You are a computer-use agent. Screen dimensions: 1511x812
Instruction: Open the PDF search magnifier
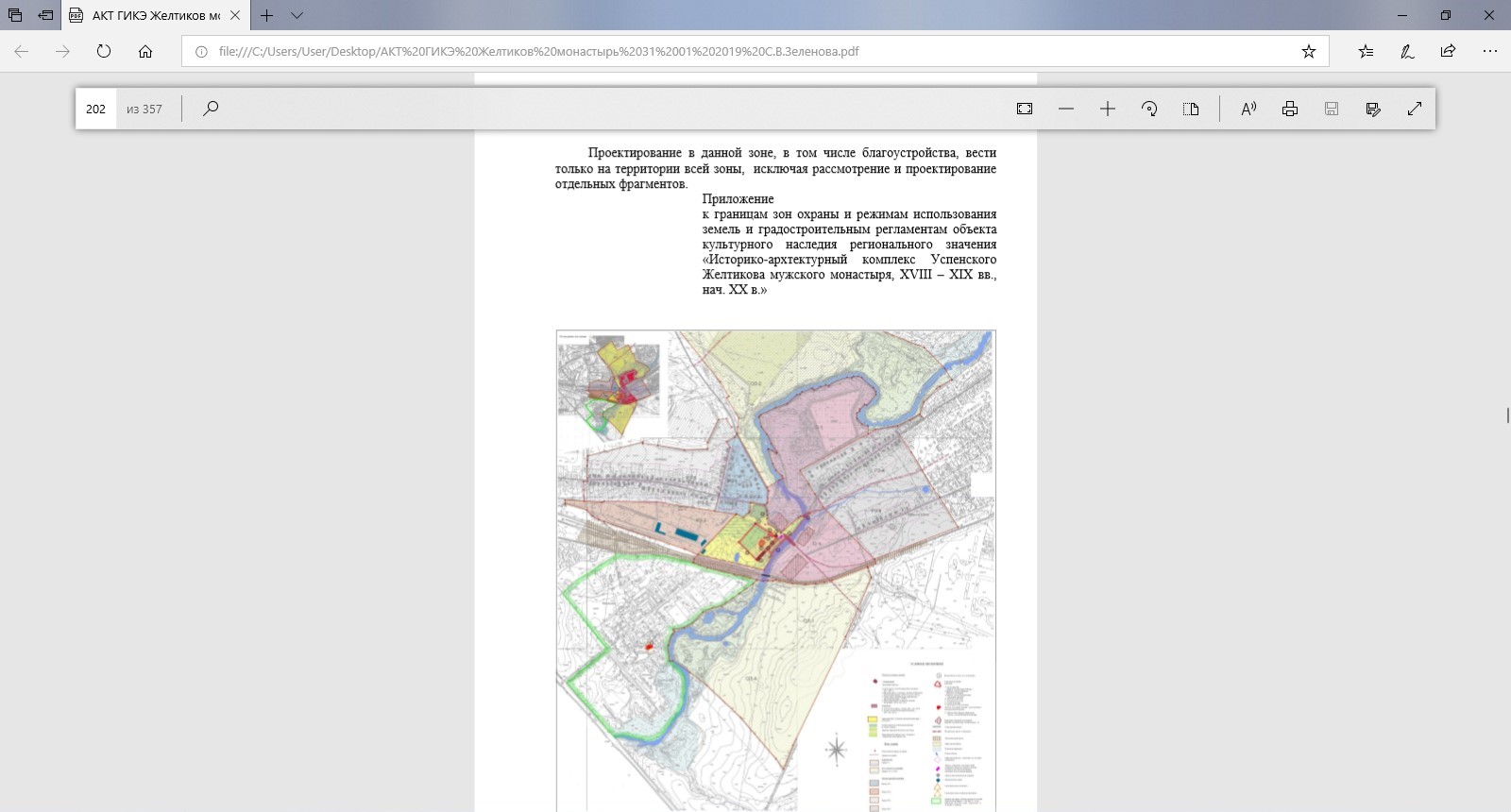click(x=211, y=109)
